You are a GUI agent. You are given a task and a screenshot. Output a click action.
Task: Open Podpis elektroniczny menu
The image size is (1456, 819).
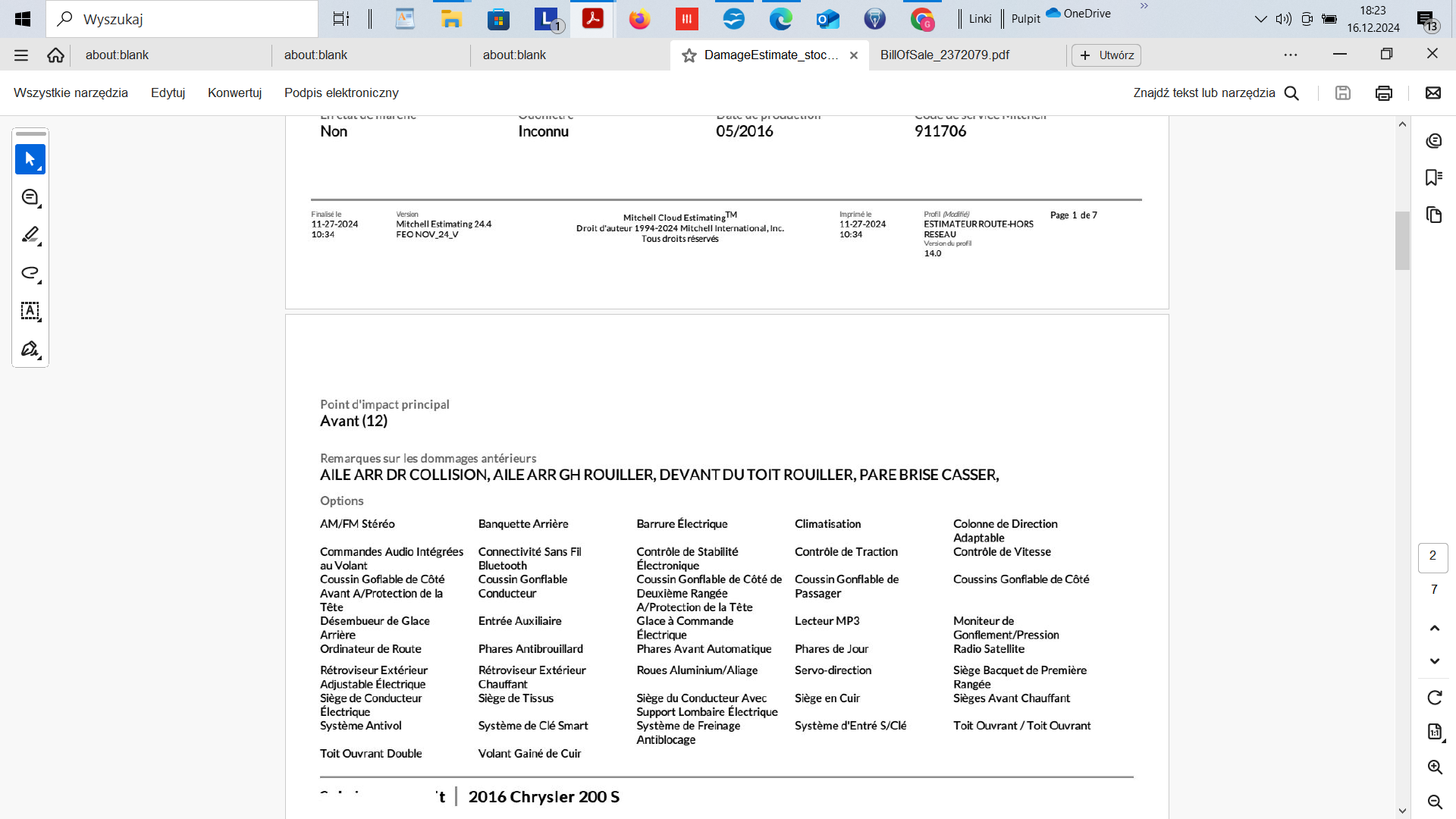341,93
